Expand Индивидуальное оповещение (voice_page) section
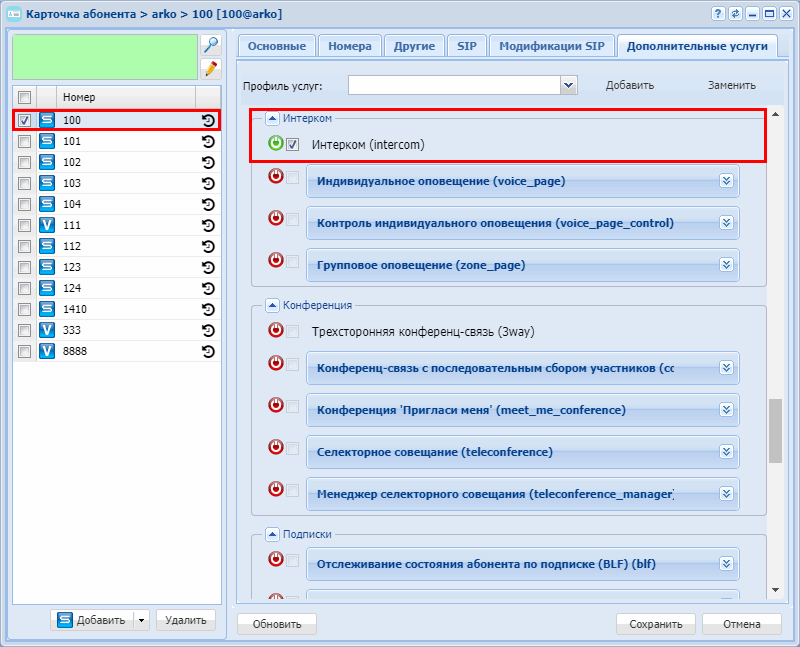 tap(726, 181)
